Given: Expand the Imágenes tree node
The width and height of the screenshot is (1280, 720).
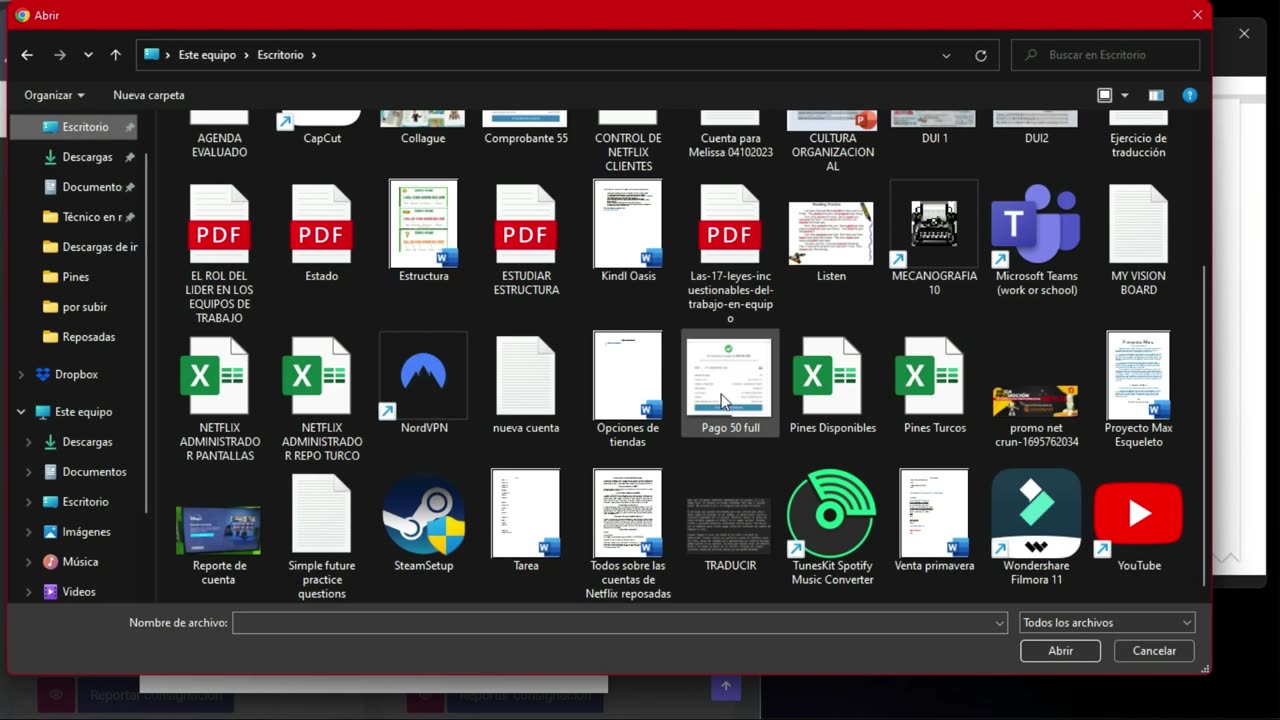Looking at the screenshot, I should (28, 532).
